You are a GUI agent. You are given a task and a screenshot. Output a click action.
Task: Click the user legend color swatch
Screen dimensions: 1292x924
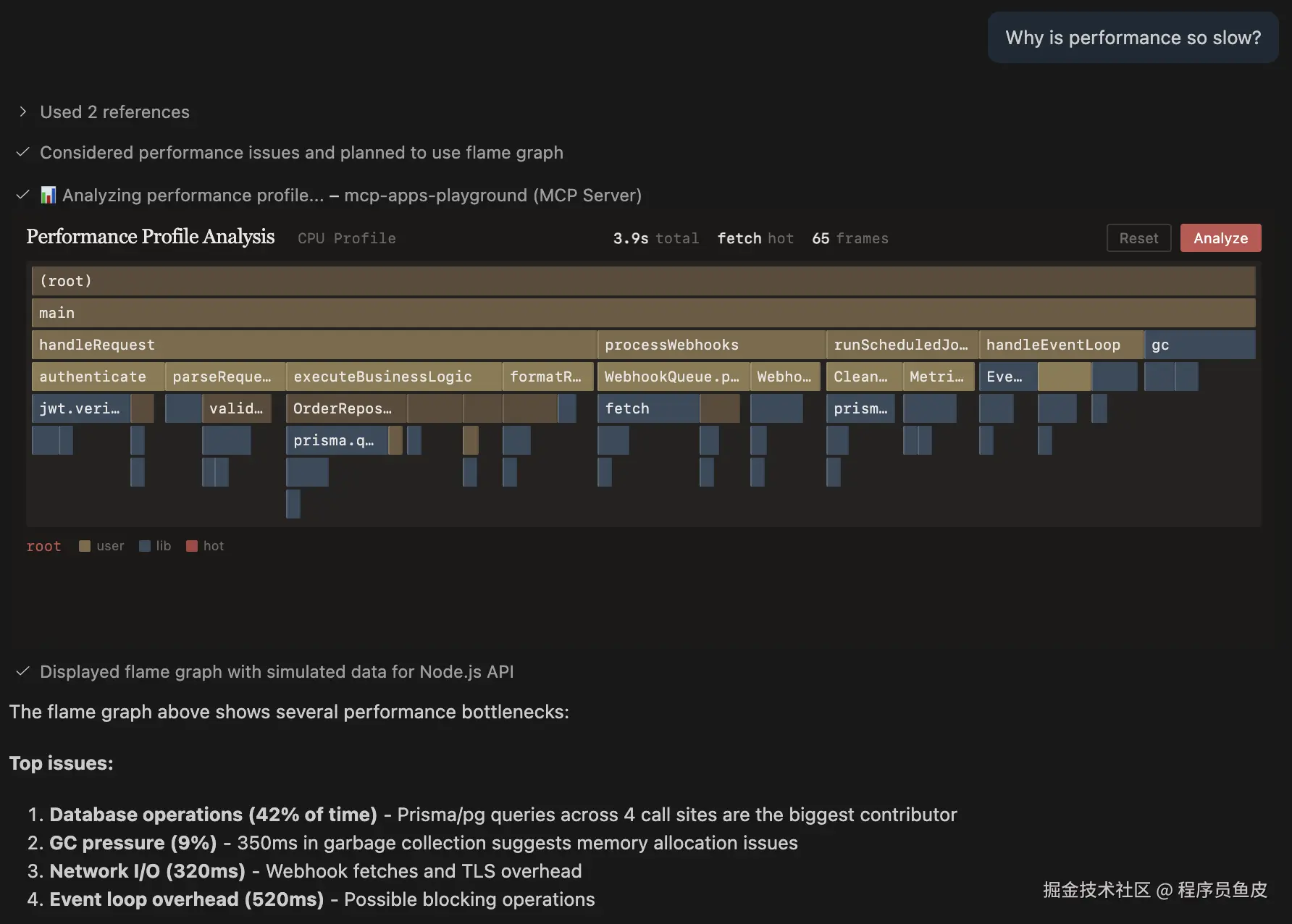tap(85, 546)
